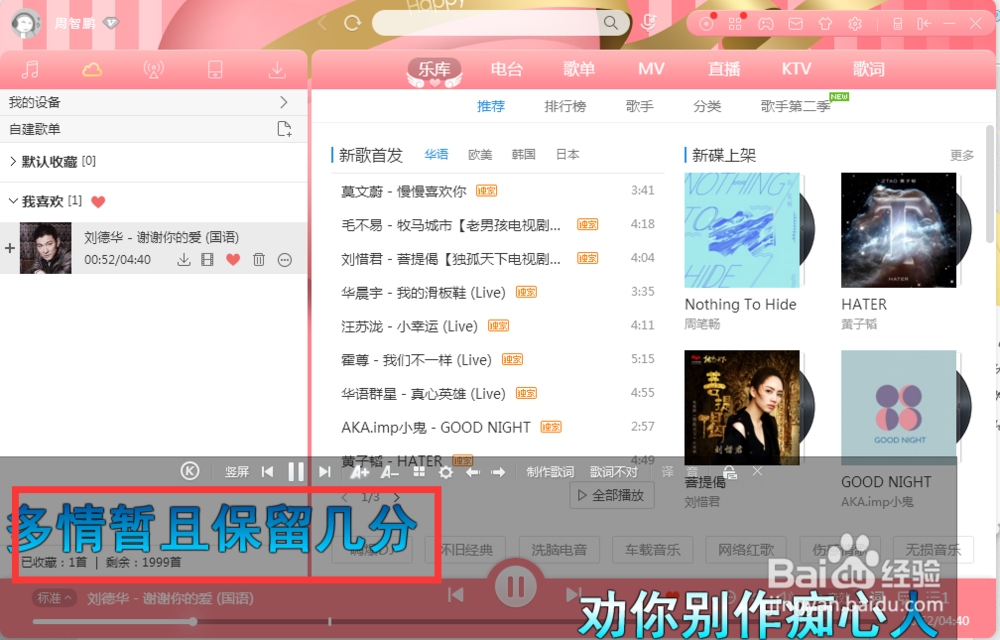The height and width of the screenshot is (640, 1000).
Task: Add 谢谢你的爱 with plus icon
Action: click(x=10, y=248)
